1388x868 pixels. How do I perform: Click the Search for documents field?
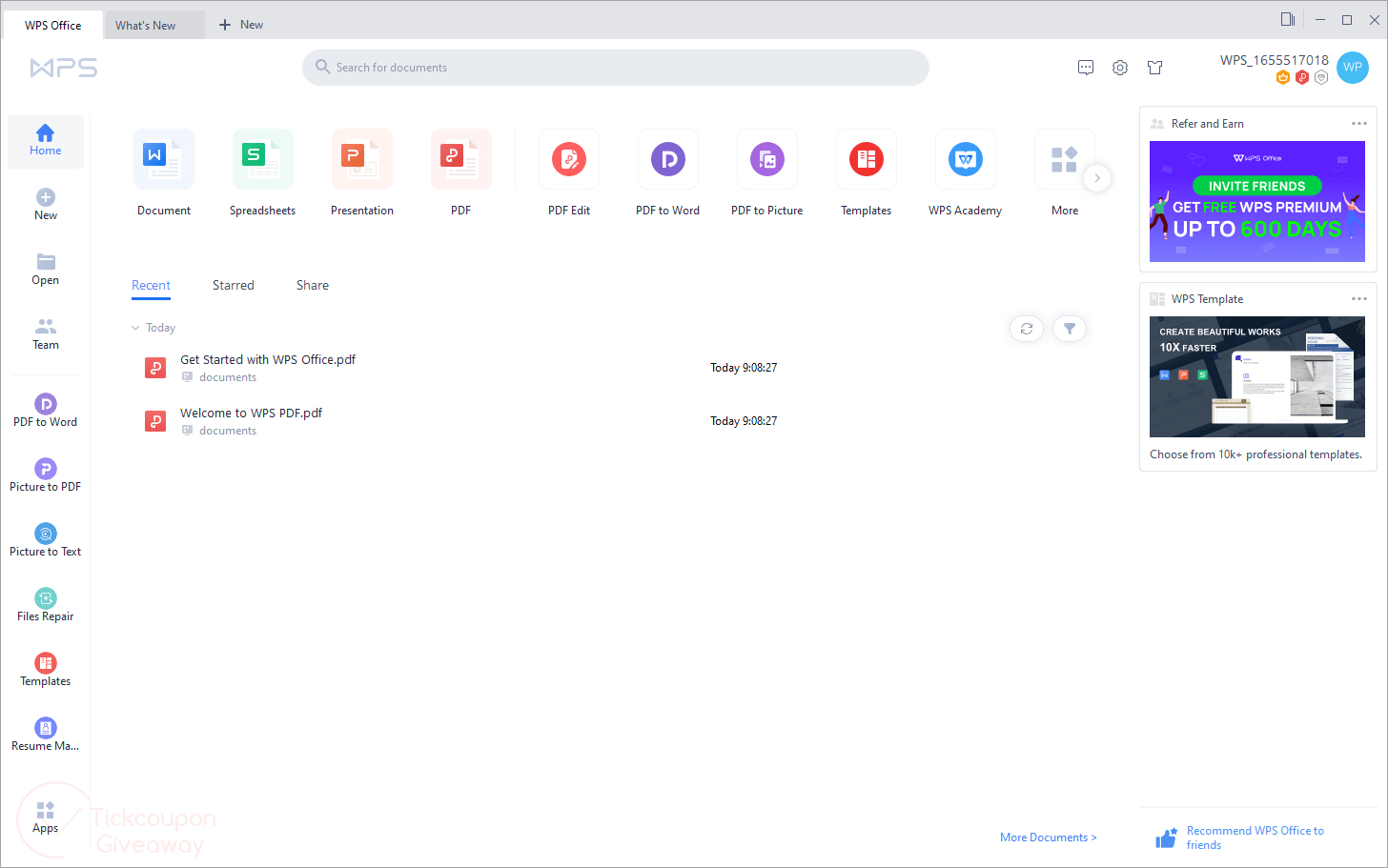coord(616,68)
